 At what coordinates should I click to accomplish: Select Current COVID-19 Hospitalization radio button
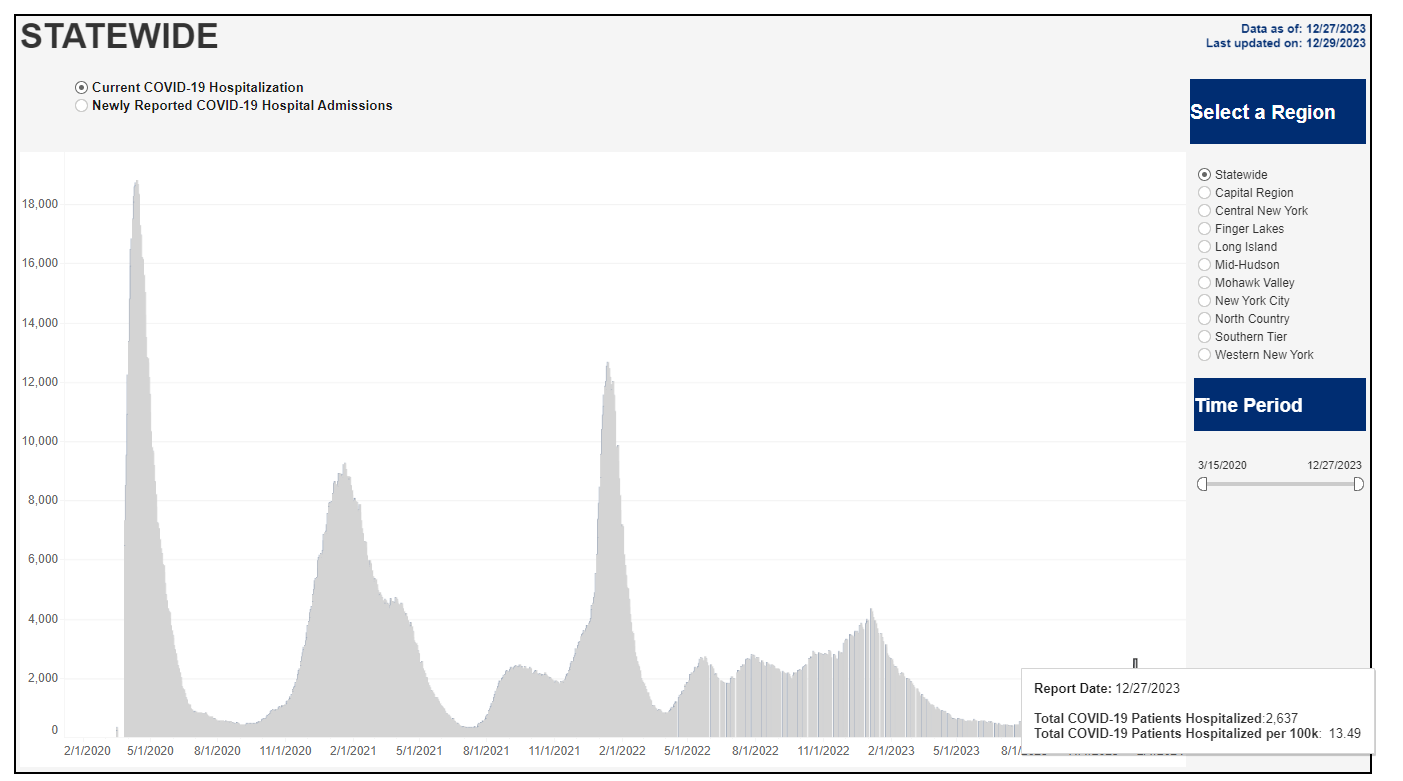82,88
